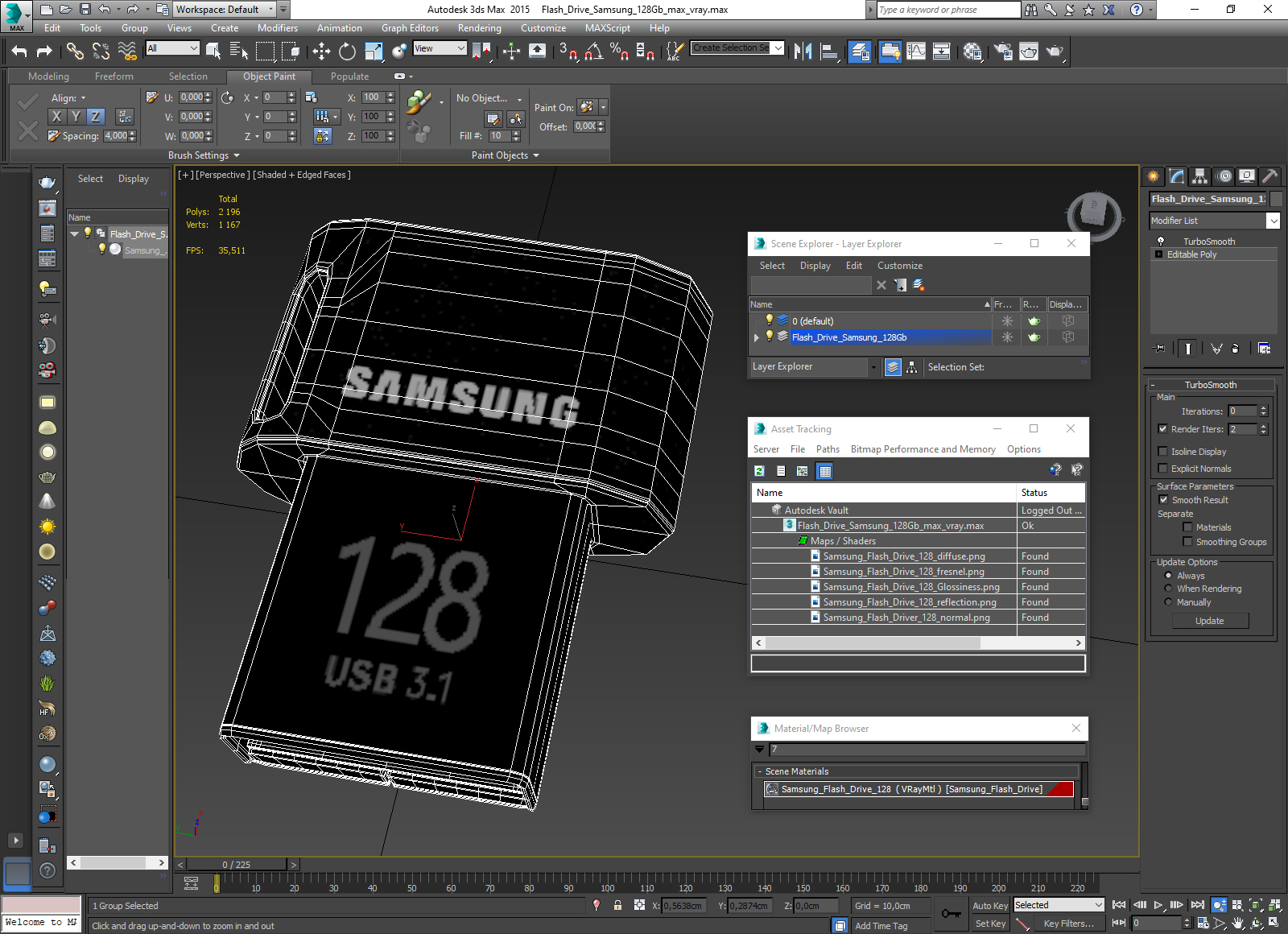Viewport: 1288px width, 934px height.
Task: Enable Explicit Normals checkbox
Action: coord(1162,469)
